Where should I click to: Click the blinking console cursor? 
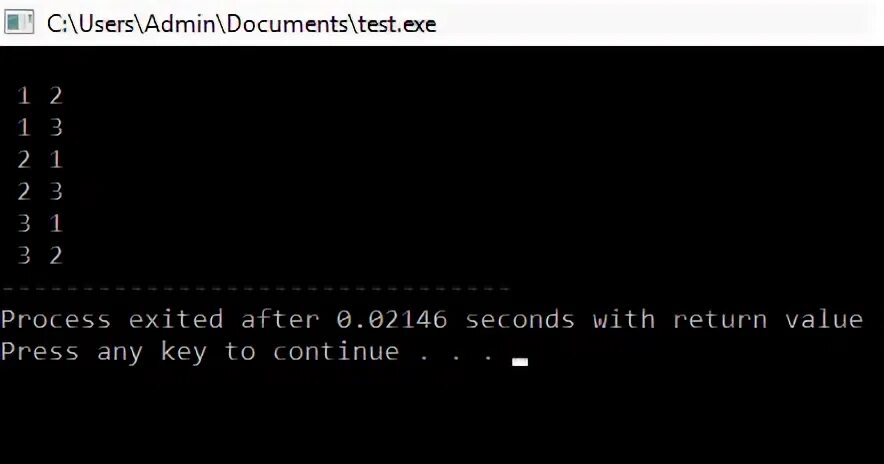pos(520,362)
